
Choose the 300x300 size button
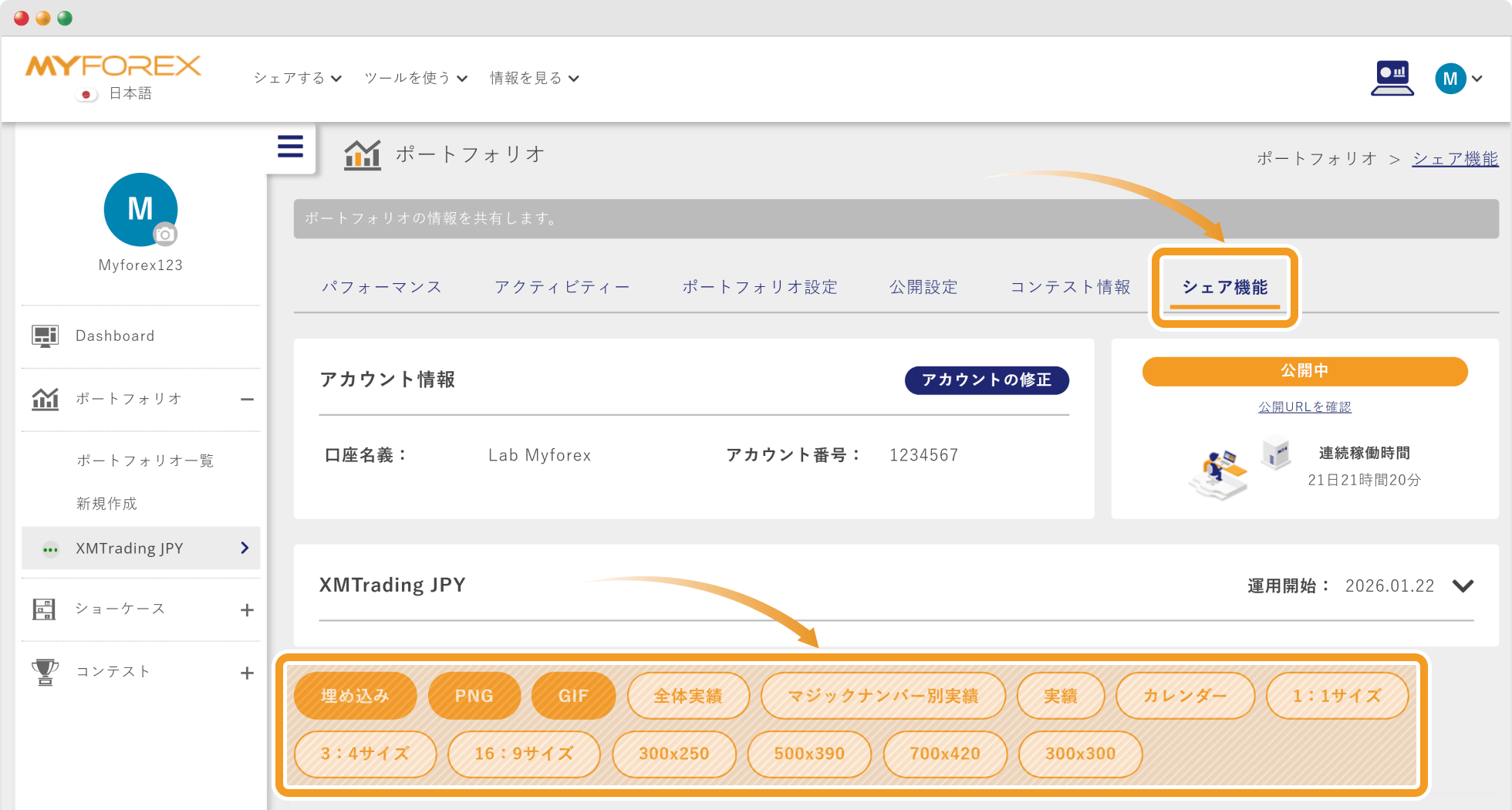[x=1080, y=754]
